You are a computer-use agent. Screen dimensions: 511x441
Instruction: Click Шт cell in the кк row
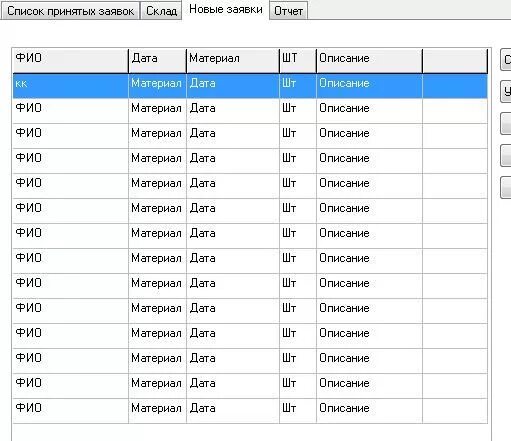298,86
